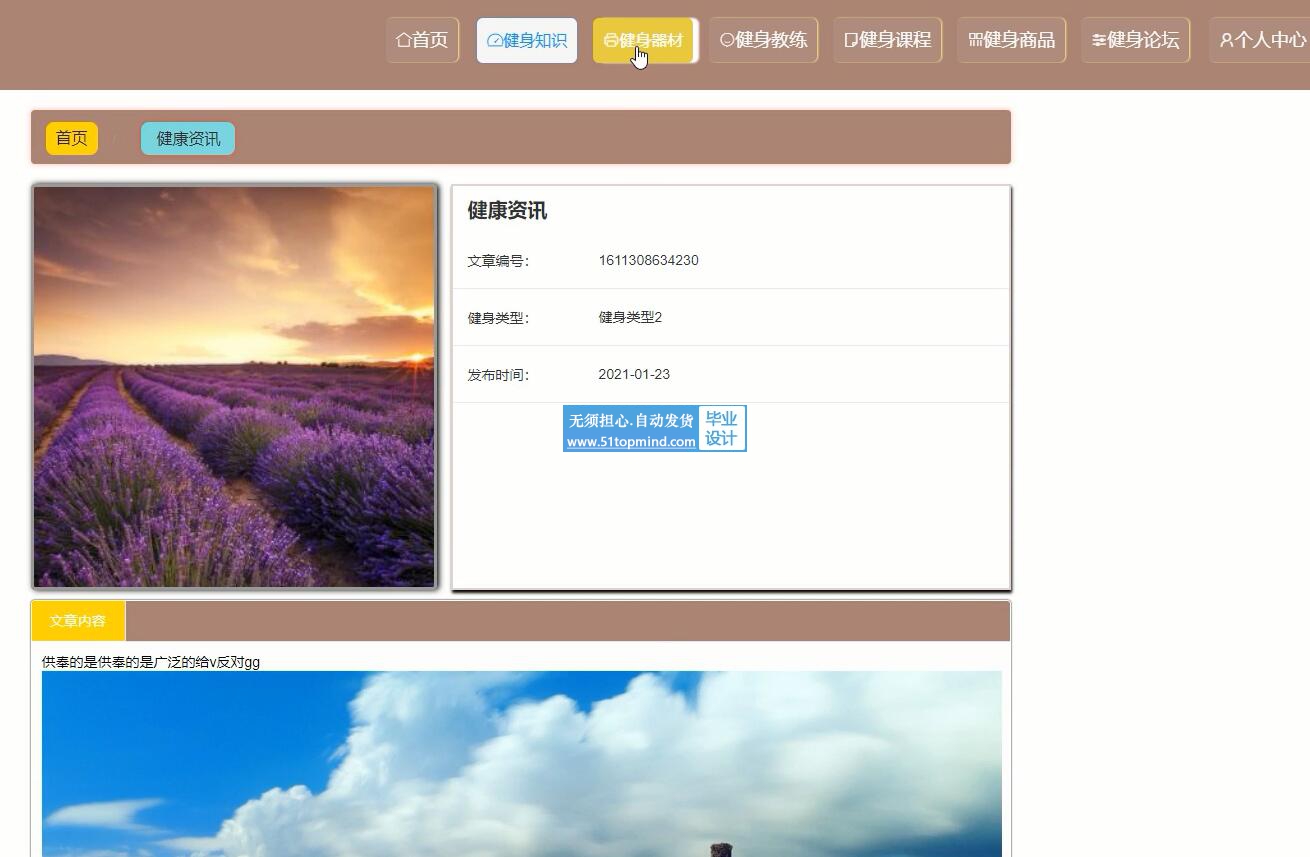1310x857 pixels.
Task: Go to the 健身器材 menu item
Action: click(645, 40)
